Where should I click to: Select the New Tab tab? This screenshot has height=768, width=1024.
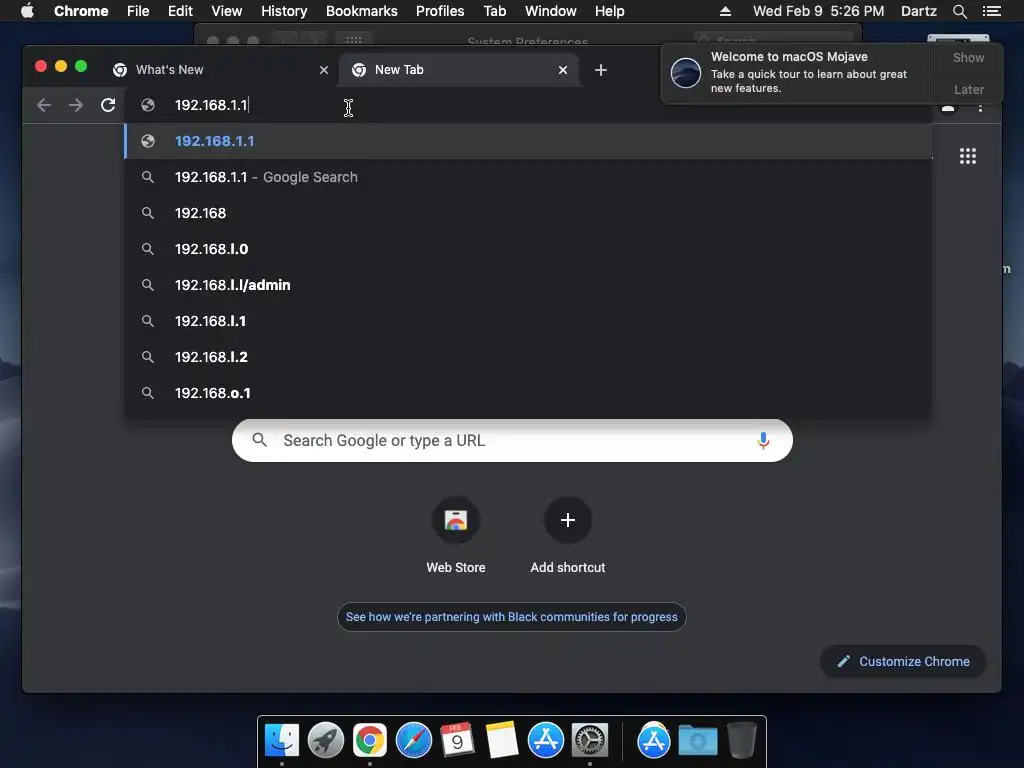tap(458, 70)
